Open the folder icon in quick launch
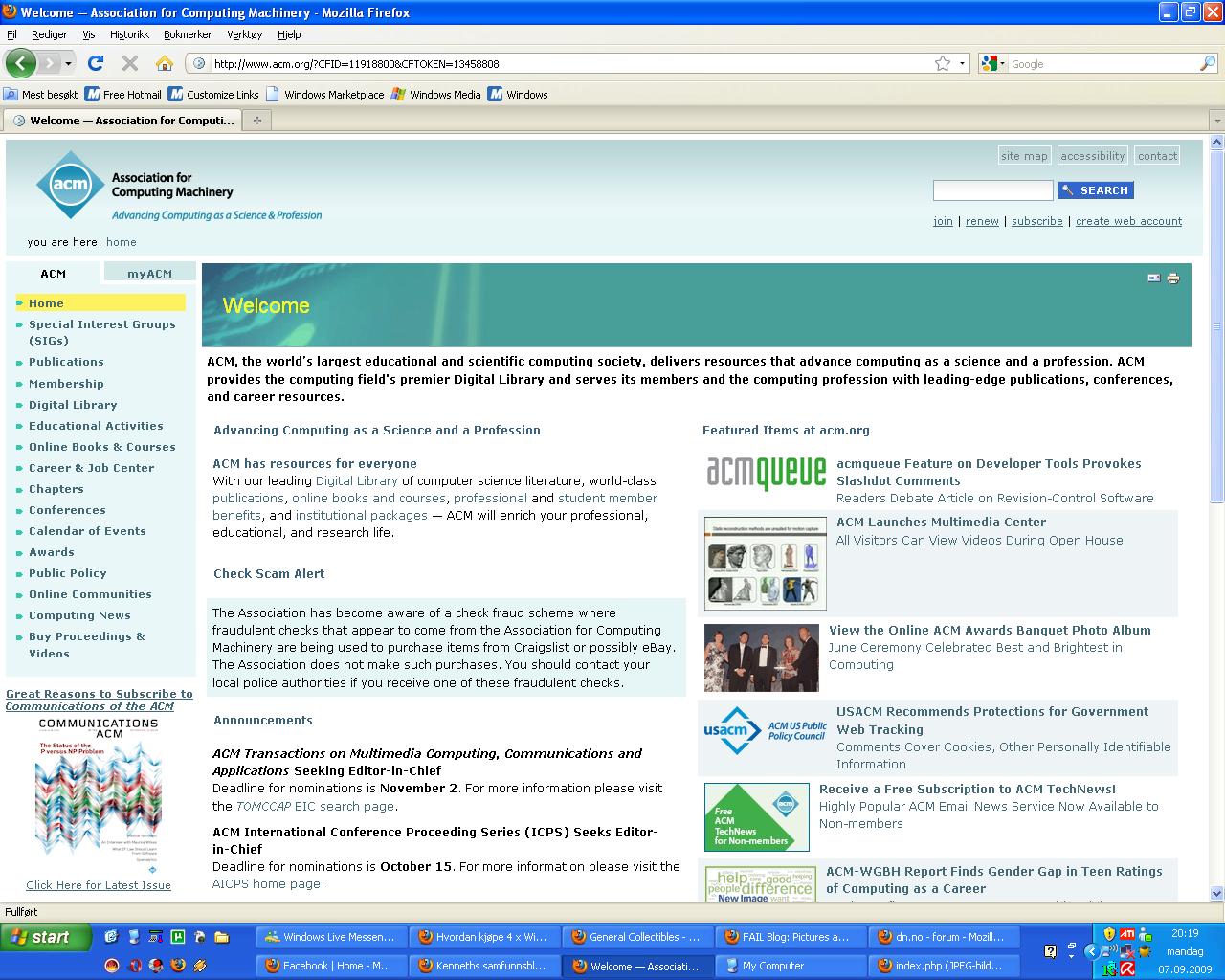 click(x=222, y=937)
